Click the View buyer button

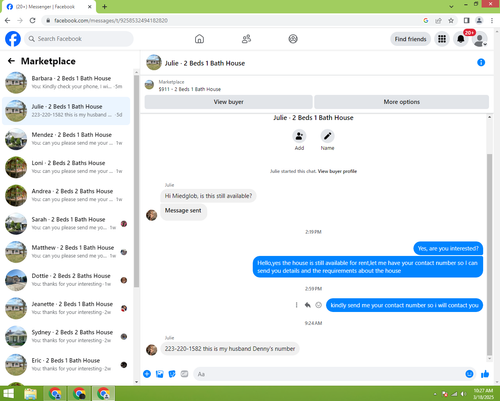tap(229, 102)
